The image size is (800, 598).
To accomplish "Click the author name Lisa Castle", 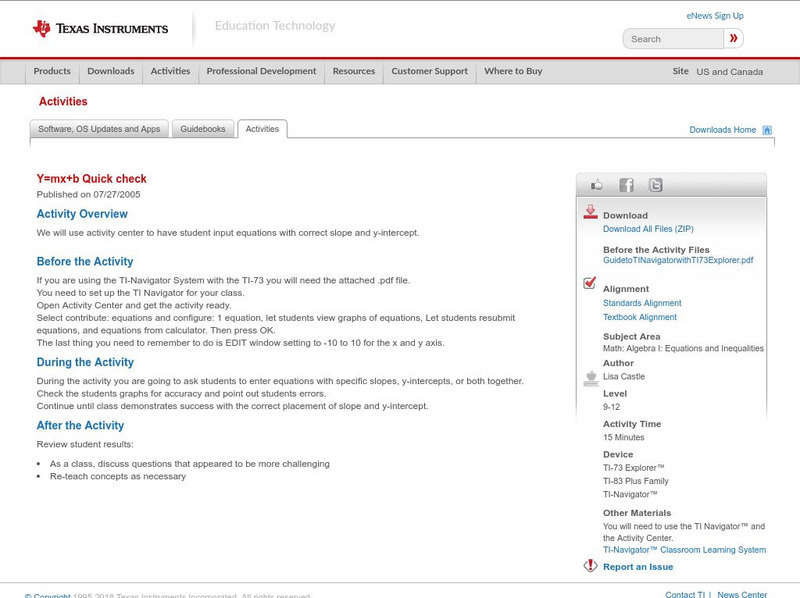I will (x=623, y=377).
